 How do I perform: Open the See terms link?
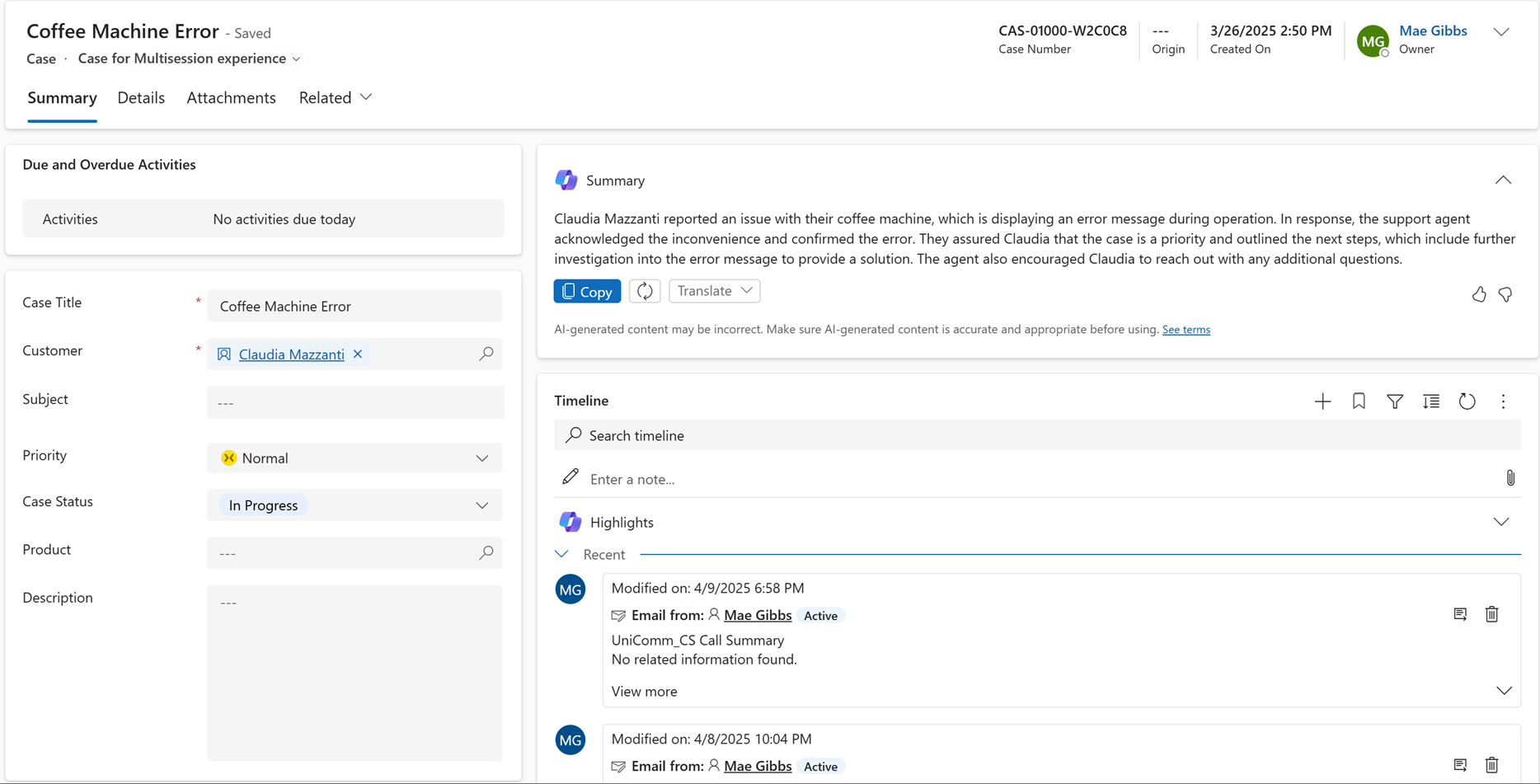(x=1186, y=329)
